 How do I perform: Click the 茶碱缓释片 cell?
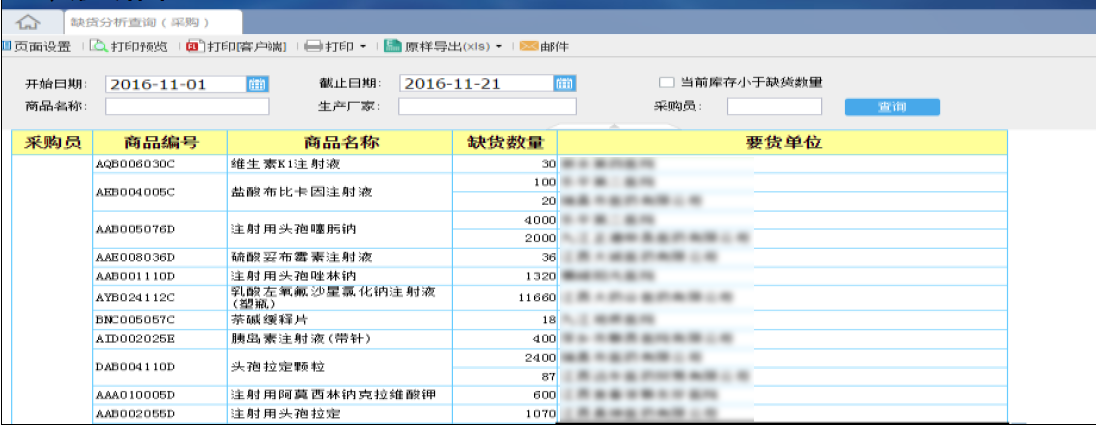click(340, 320)
